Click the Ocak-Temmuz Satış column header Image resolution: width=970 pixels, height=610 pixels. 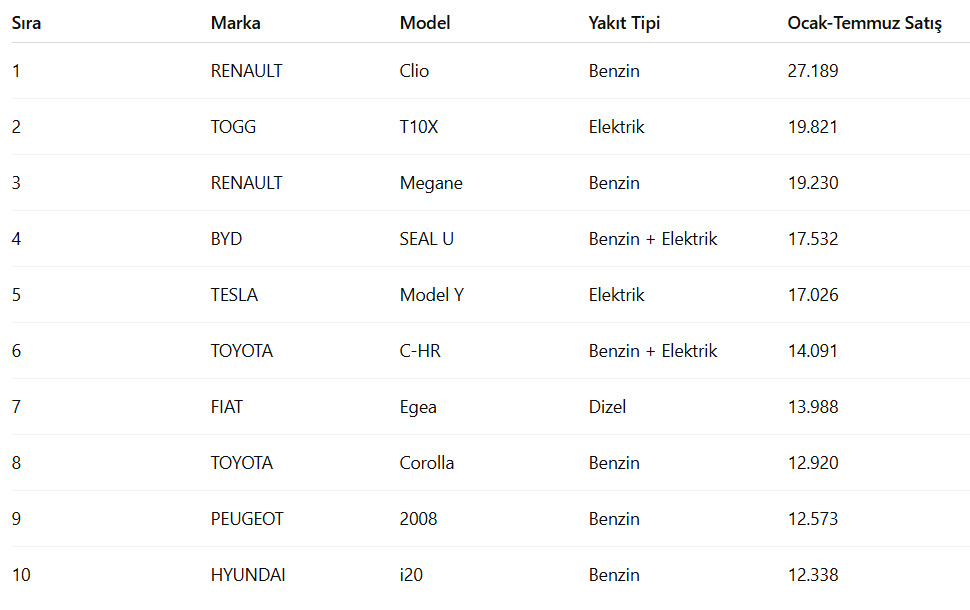[x=864, y=23]
